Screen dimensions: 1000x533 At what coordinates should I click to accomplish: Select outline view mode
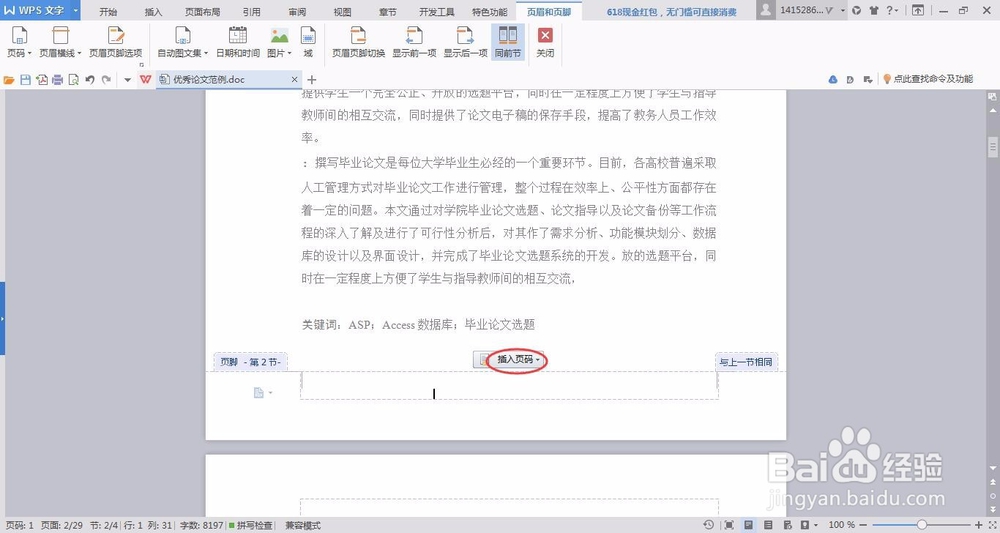(768, 525)
